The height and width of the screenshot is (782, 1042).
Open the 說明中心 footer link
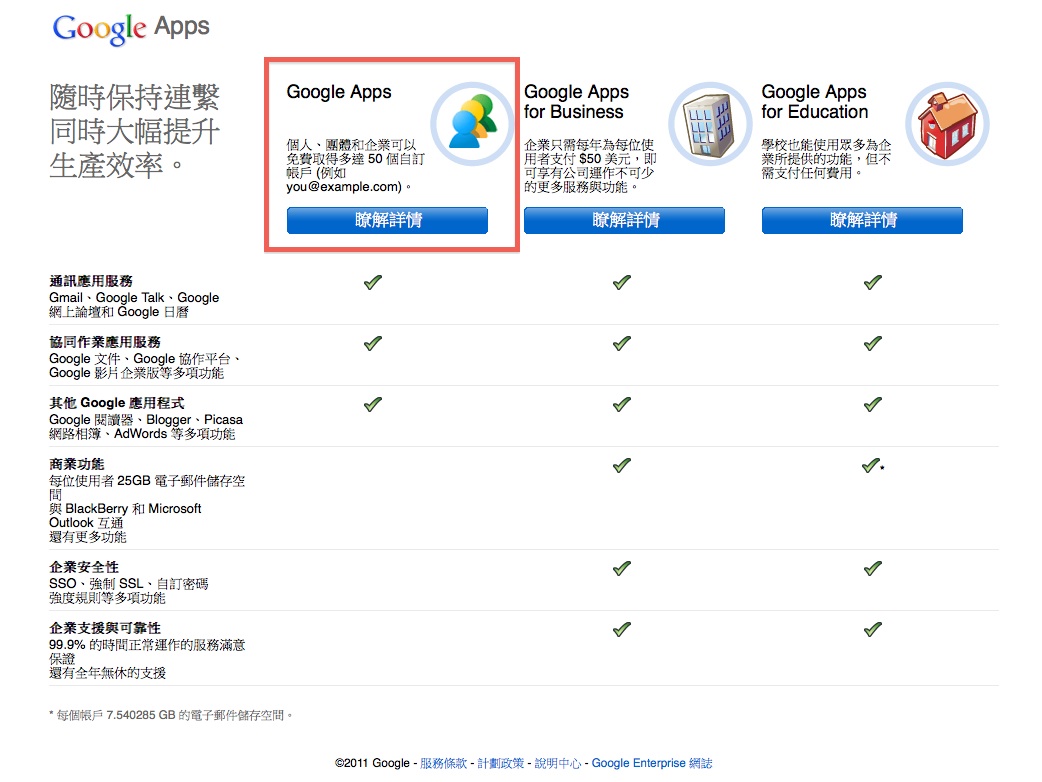coord(558,763)
